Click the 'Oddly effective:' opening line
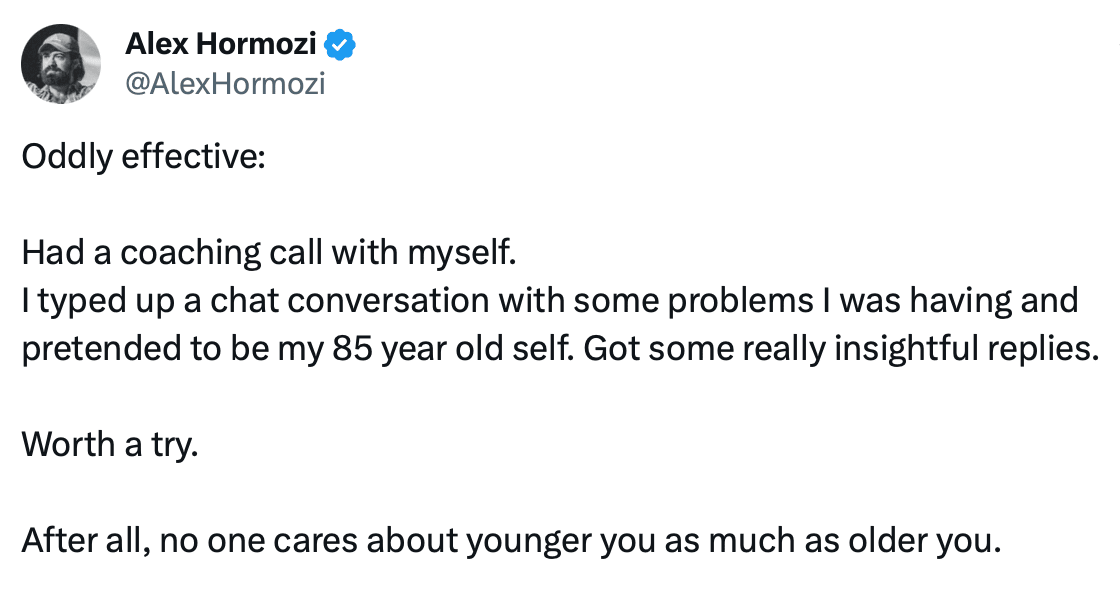1120x590 pixels. pos(144,156)
